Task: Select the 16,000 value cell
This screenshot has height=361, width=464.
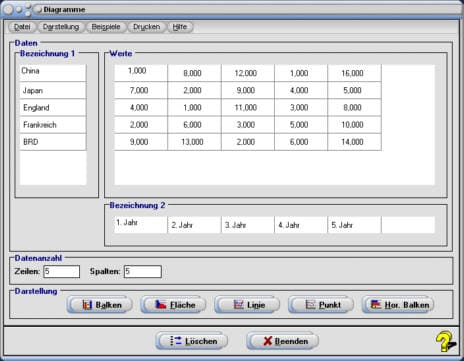Action: click(354, 73)
